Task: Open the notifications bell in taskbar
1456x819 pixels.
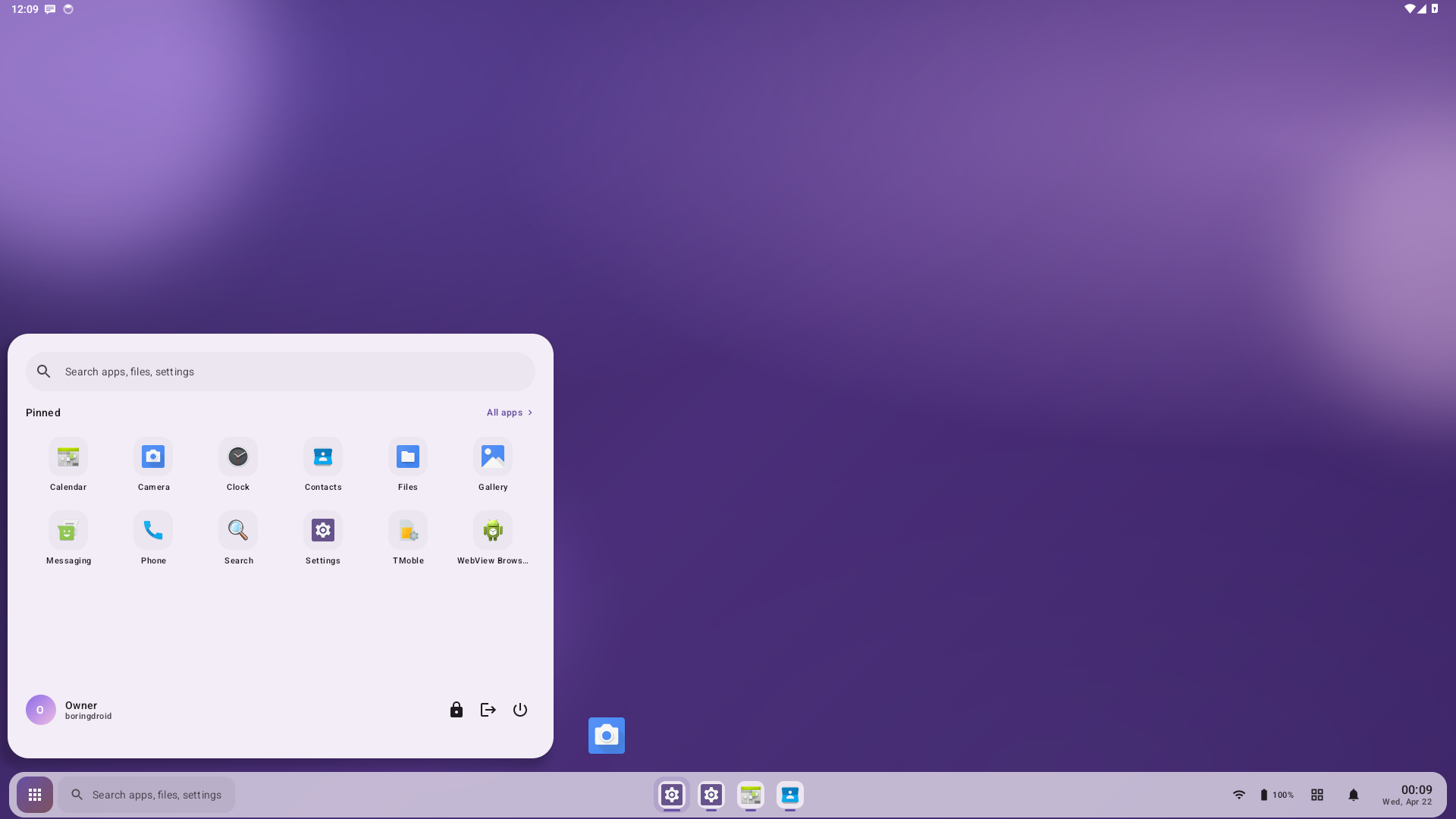Action: 1354,795
